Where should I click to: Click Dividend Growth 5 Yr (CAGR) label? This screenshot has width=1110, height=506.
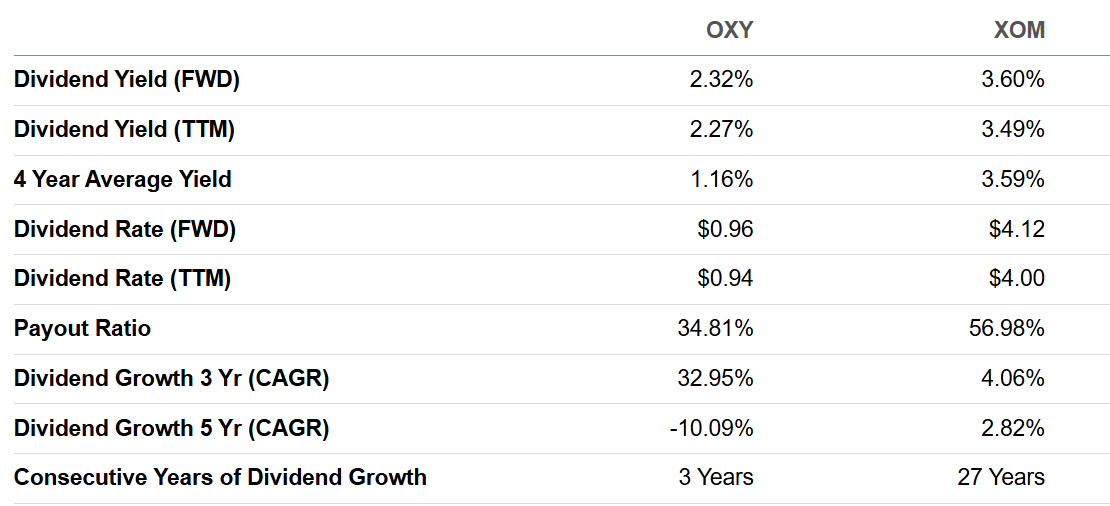(x=172, y=429)
